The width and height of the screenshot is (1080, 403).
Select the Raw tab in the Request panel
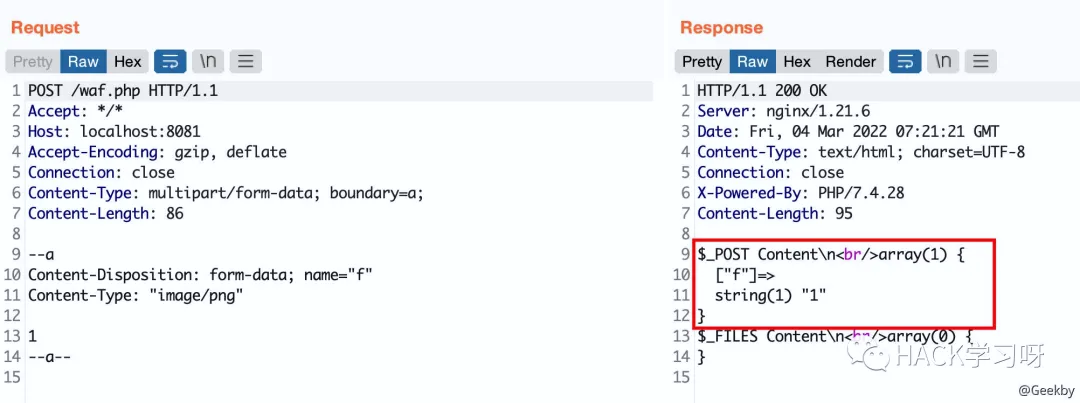tap(83, 61)
